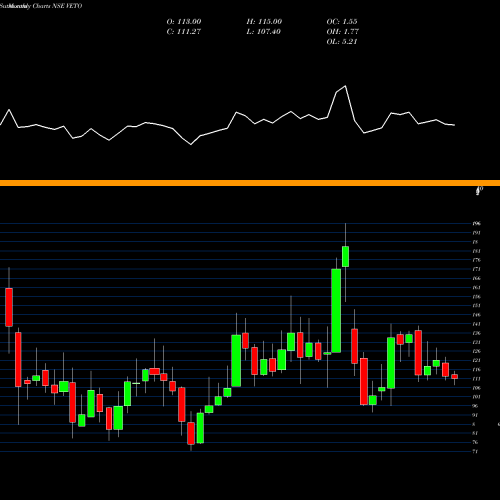This screenshot has height=500, width=500.
Task: Select the first large red candlestick on left
Action: click(9, 307)
